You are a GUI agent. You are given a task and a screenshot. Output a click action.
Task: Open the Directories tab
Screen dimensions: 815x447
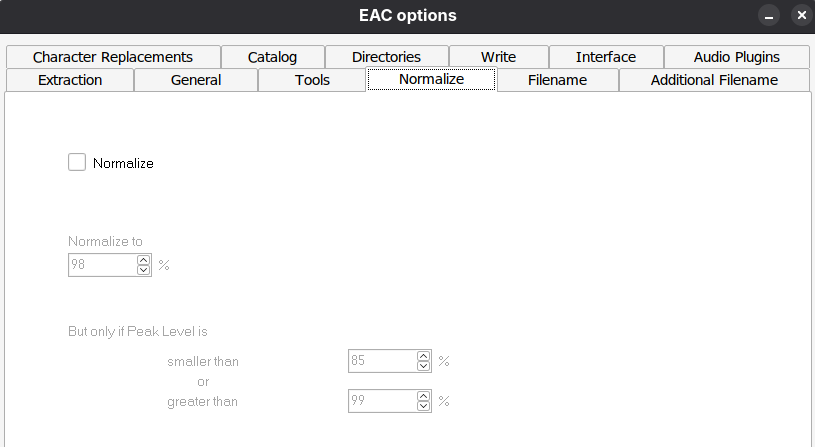coord(386,57)
